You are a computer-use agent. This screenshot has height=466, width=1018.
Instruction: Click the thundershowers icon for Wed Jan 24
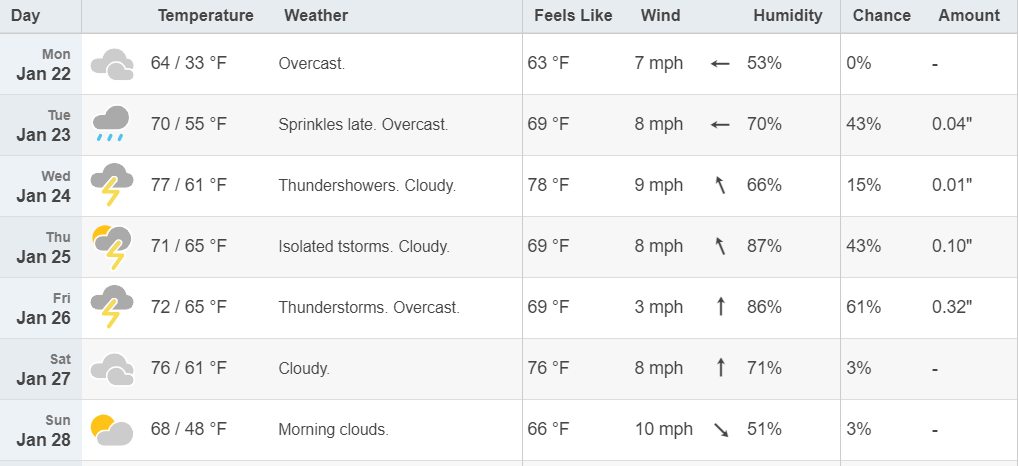[112, 185]
